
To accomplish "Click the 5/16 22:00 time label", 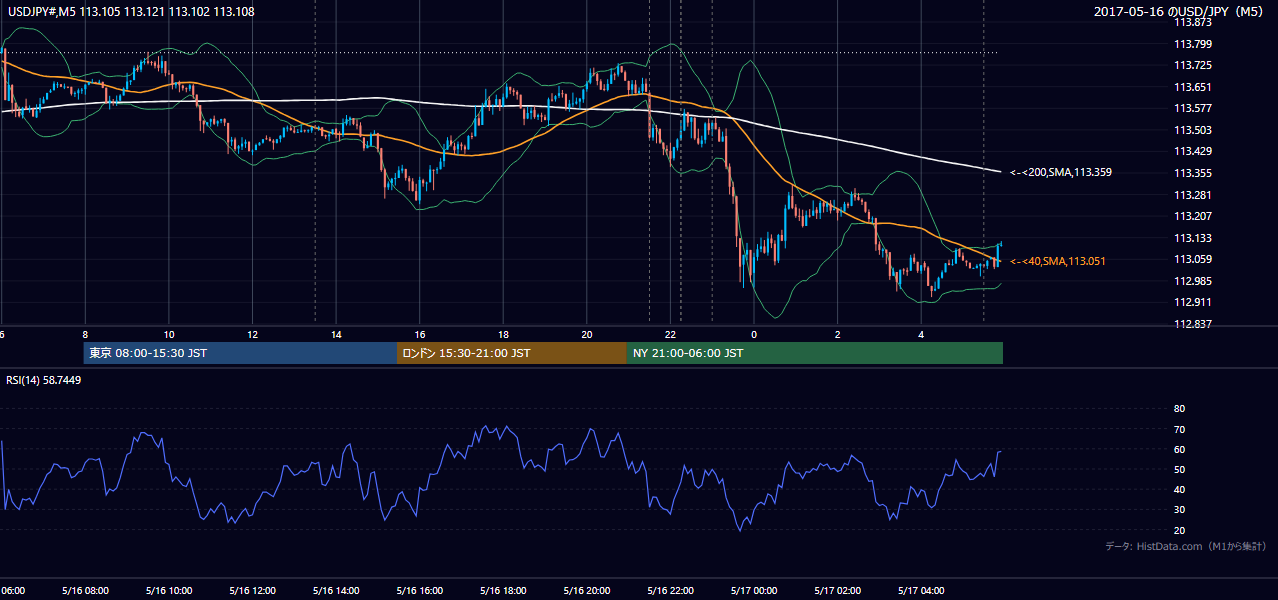I will [x=671, y=591].
